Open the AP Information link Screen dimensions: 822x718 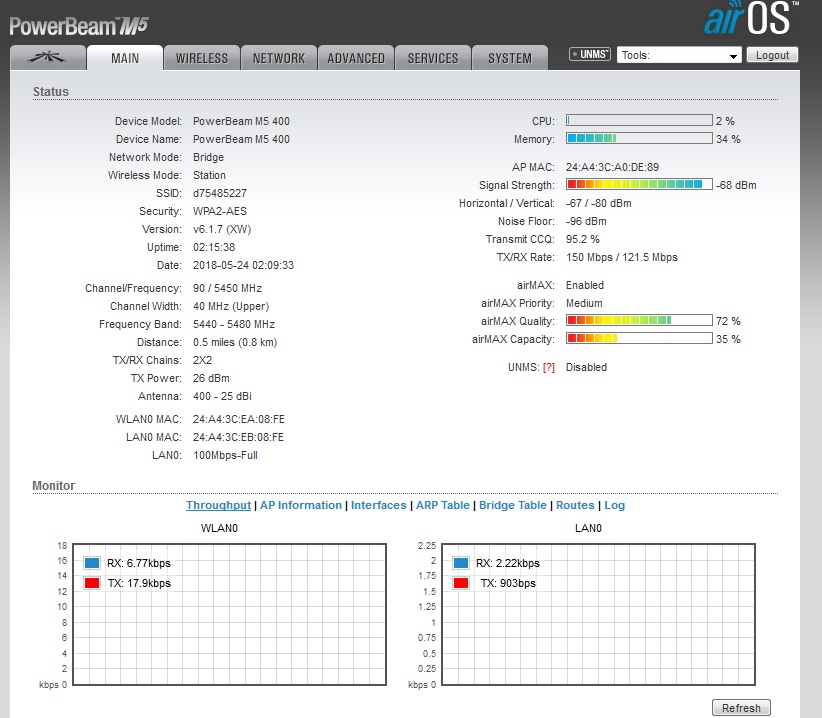click(301, 505)
